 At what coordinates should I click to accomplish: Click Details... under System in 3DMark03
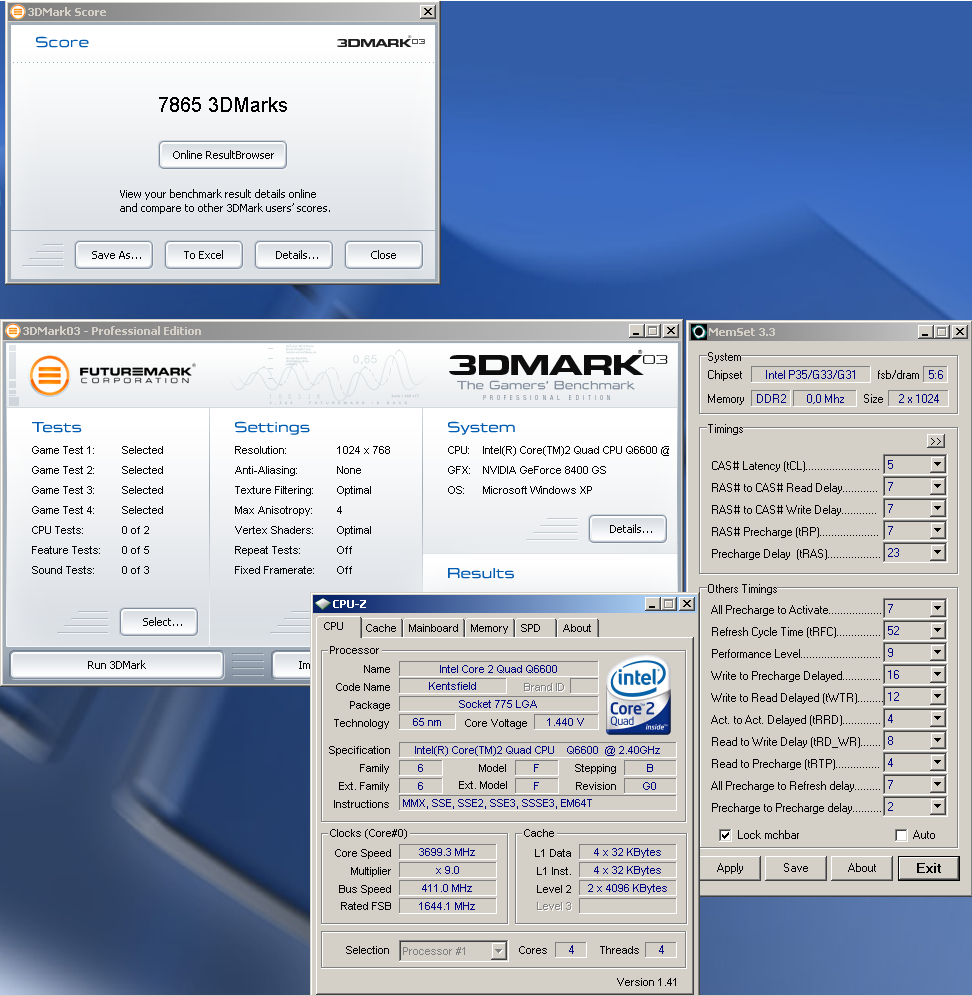628,528
